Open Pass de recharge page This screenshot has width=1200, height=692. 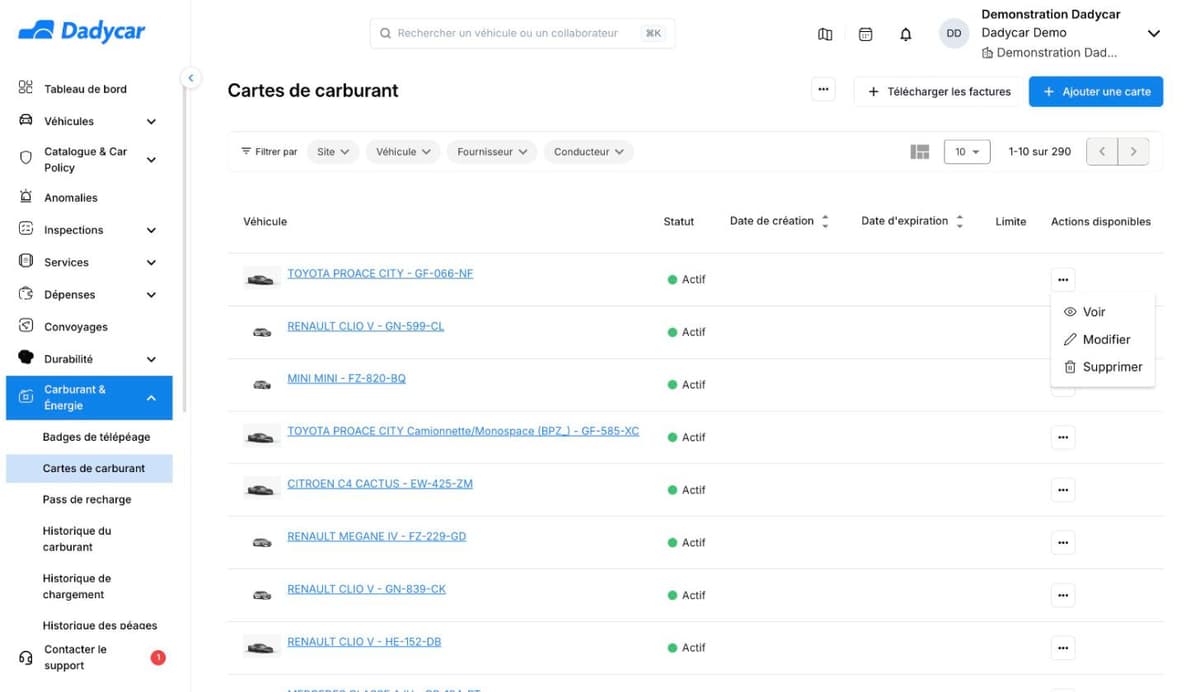(89, 500)
